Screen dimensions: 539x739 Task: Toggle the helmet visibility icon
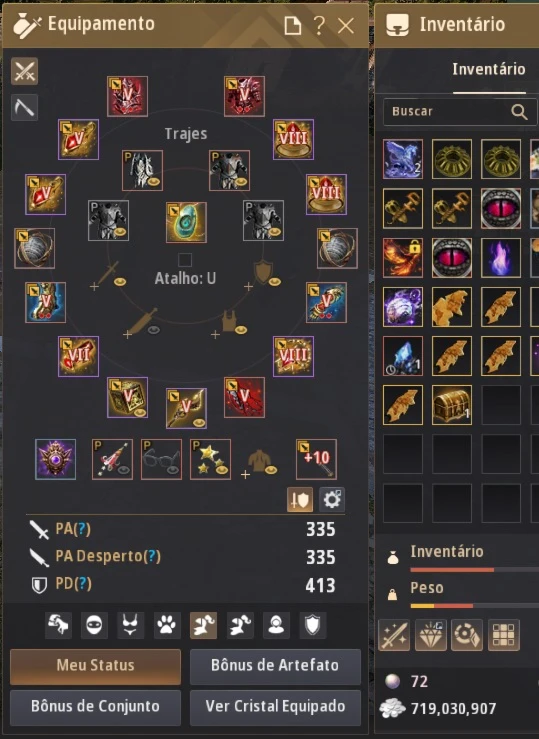click(x=94, y=625)
